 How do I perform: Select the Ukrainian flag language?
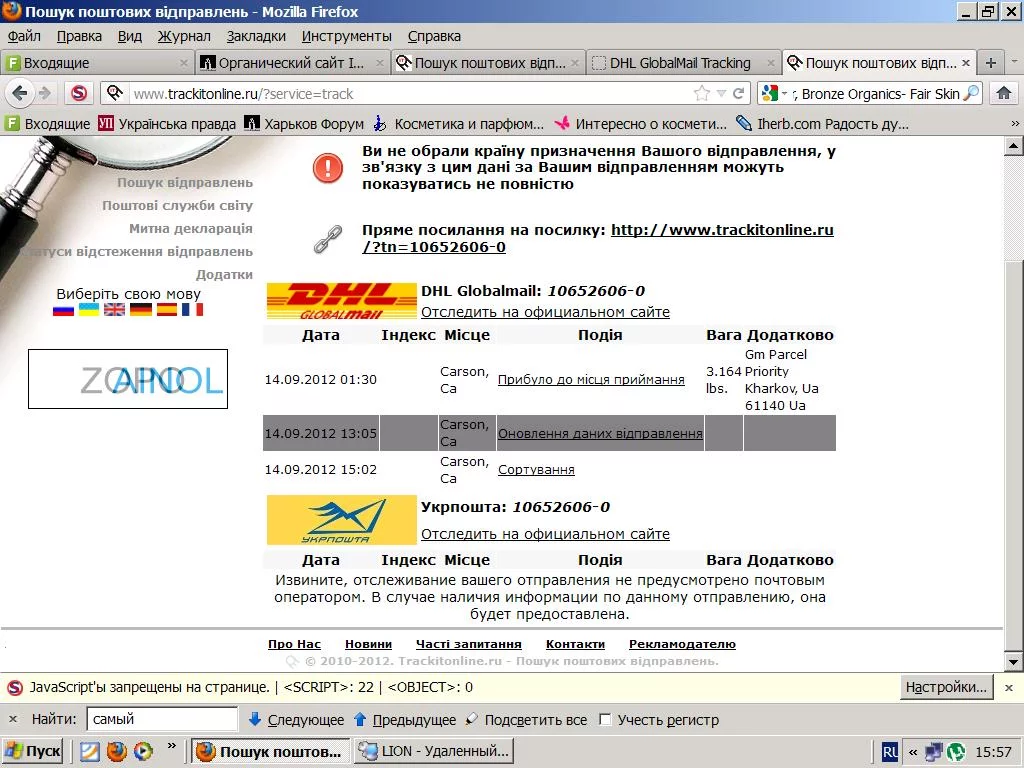89,310
